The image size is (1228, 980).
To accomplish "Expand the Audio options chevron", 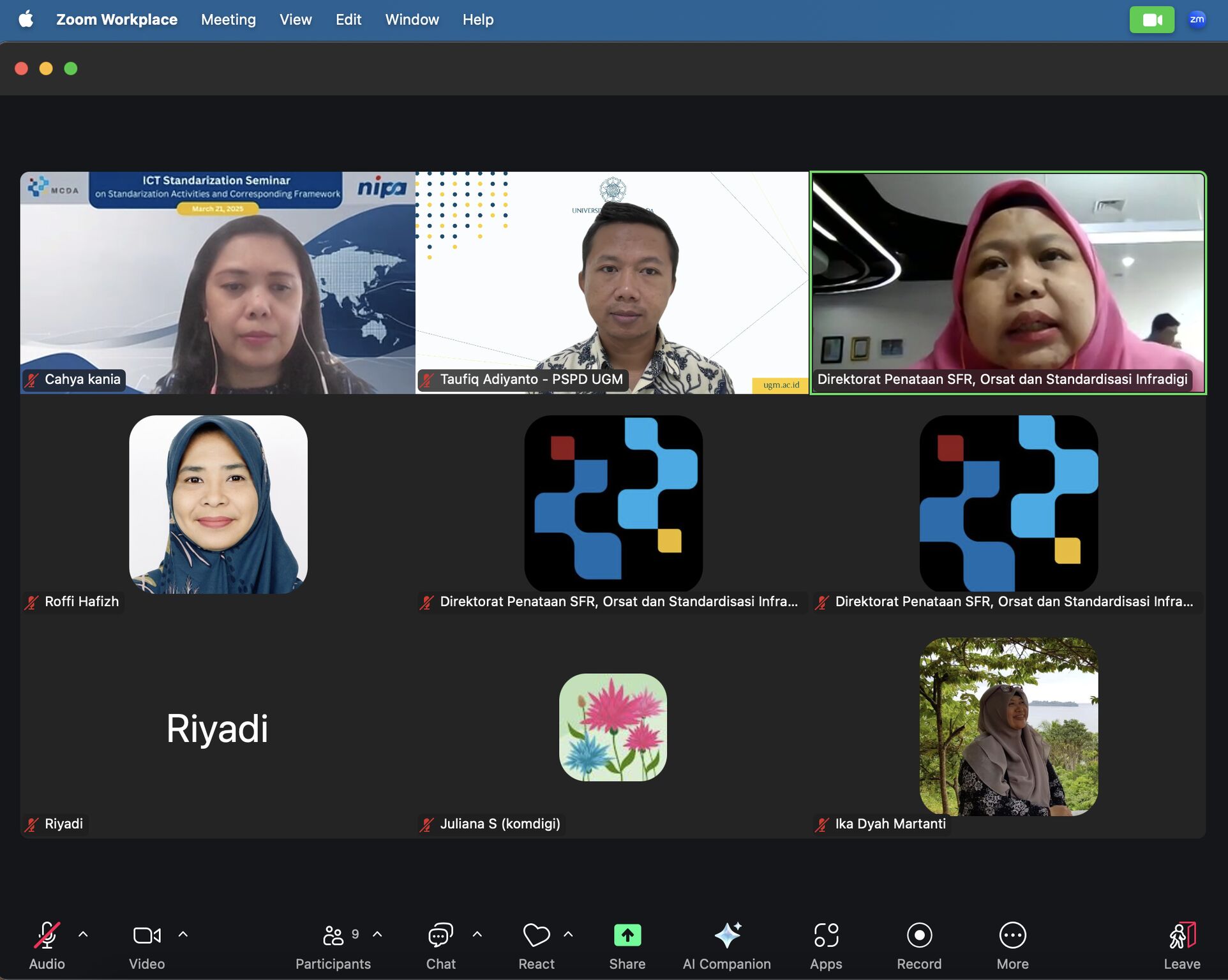I will click(83, 934).
